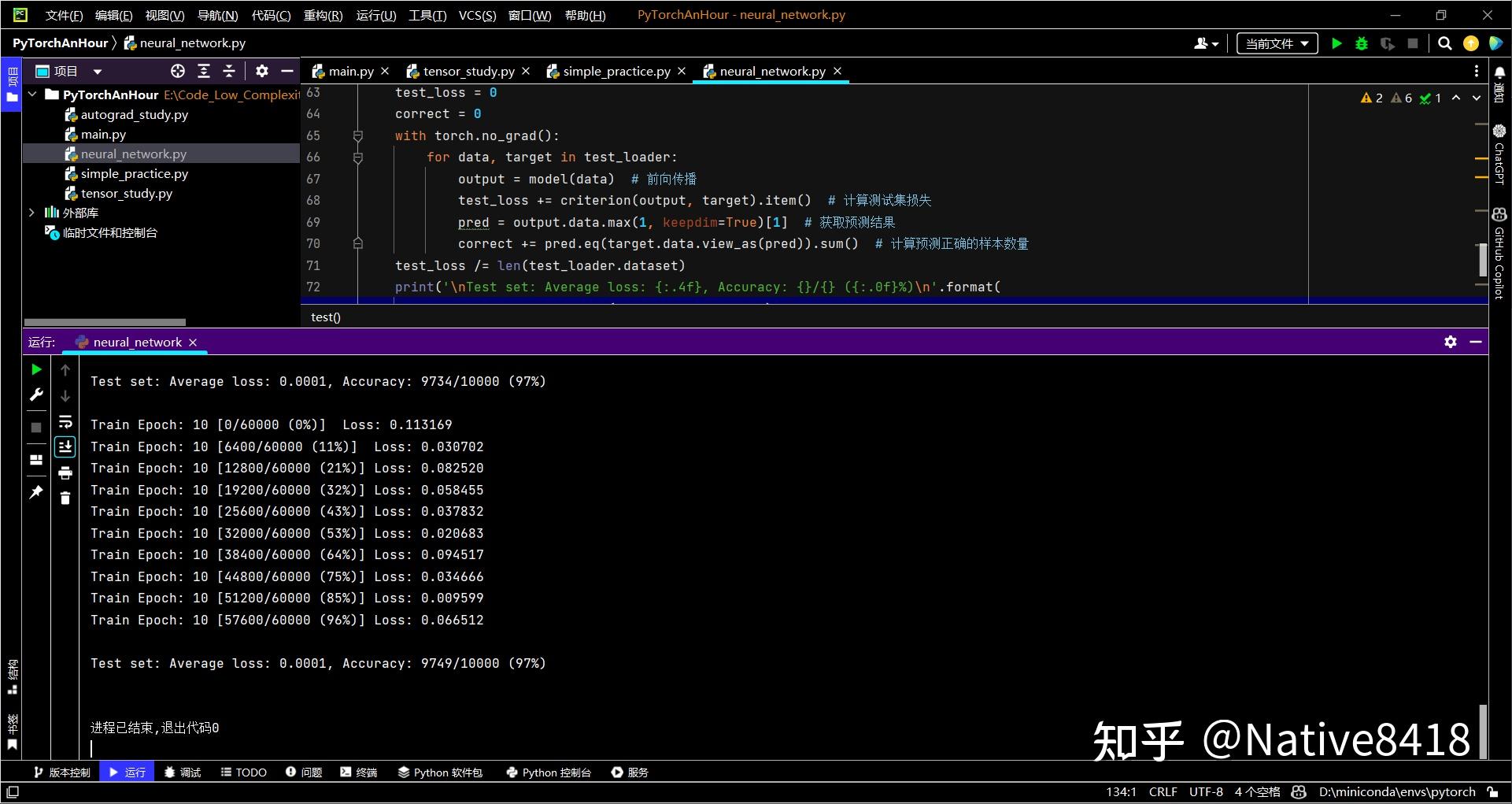
Task: Toggle soft-wrap in the run console
Action: pos(65,422)
